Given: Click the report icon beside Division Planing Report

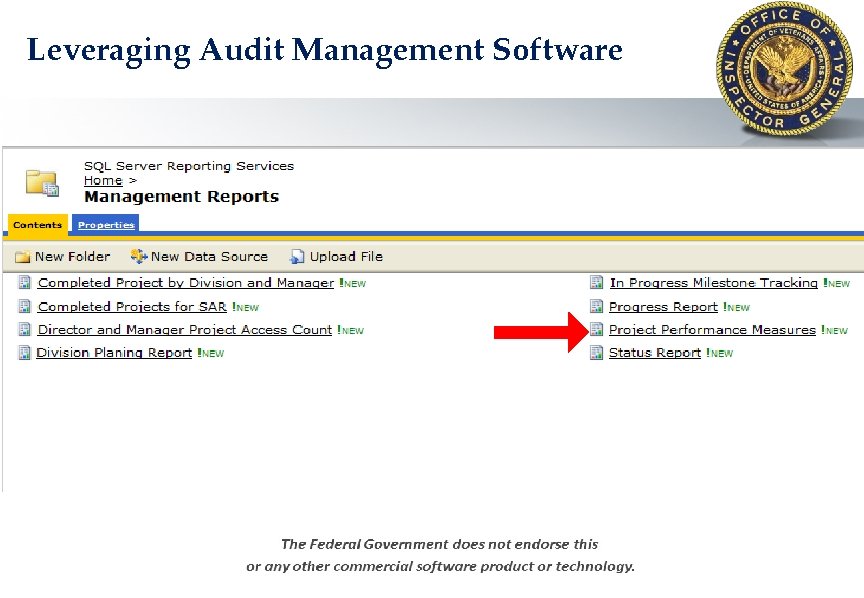Looking at the screenshot, I should point(24,352).
